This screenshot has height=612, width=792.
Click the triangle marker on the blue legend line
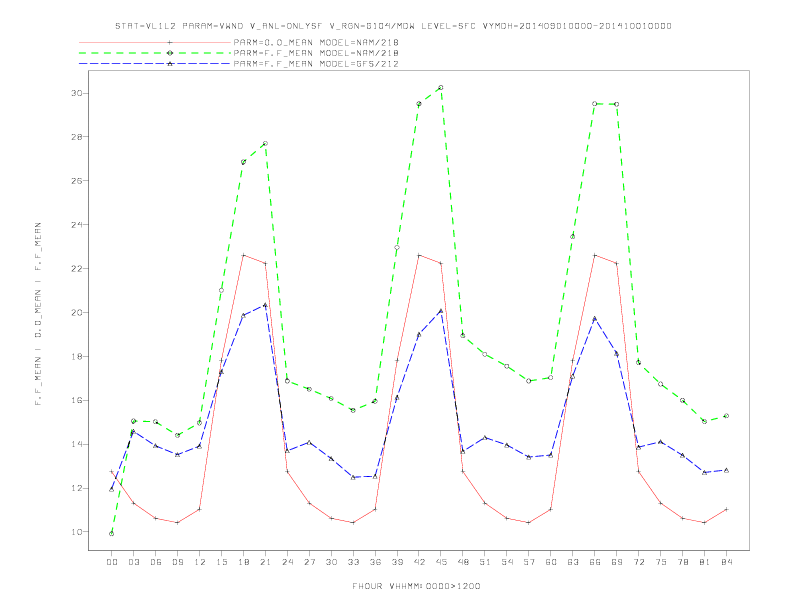click(170, 64)
